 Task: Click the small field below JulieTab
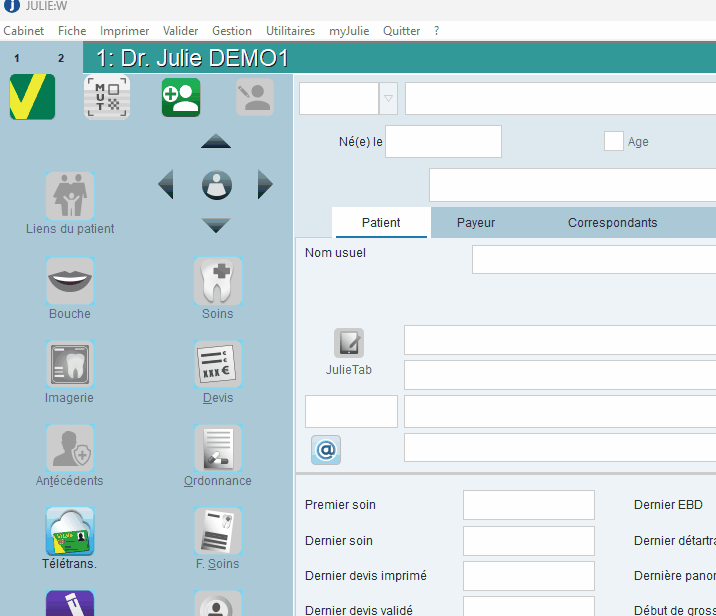coord(351,411)
